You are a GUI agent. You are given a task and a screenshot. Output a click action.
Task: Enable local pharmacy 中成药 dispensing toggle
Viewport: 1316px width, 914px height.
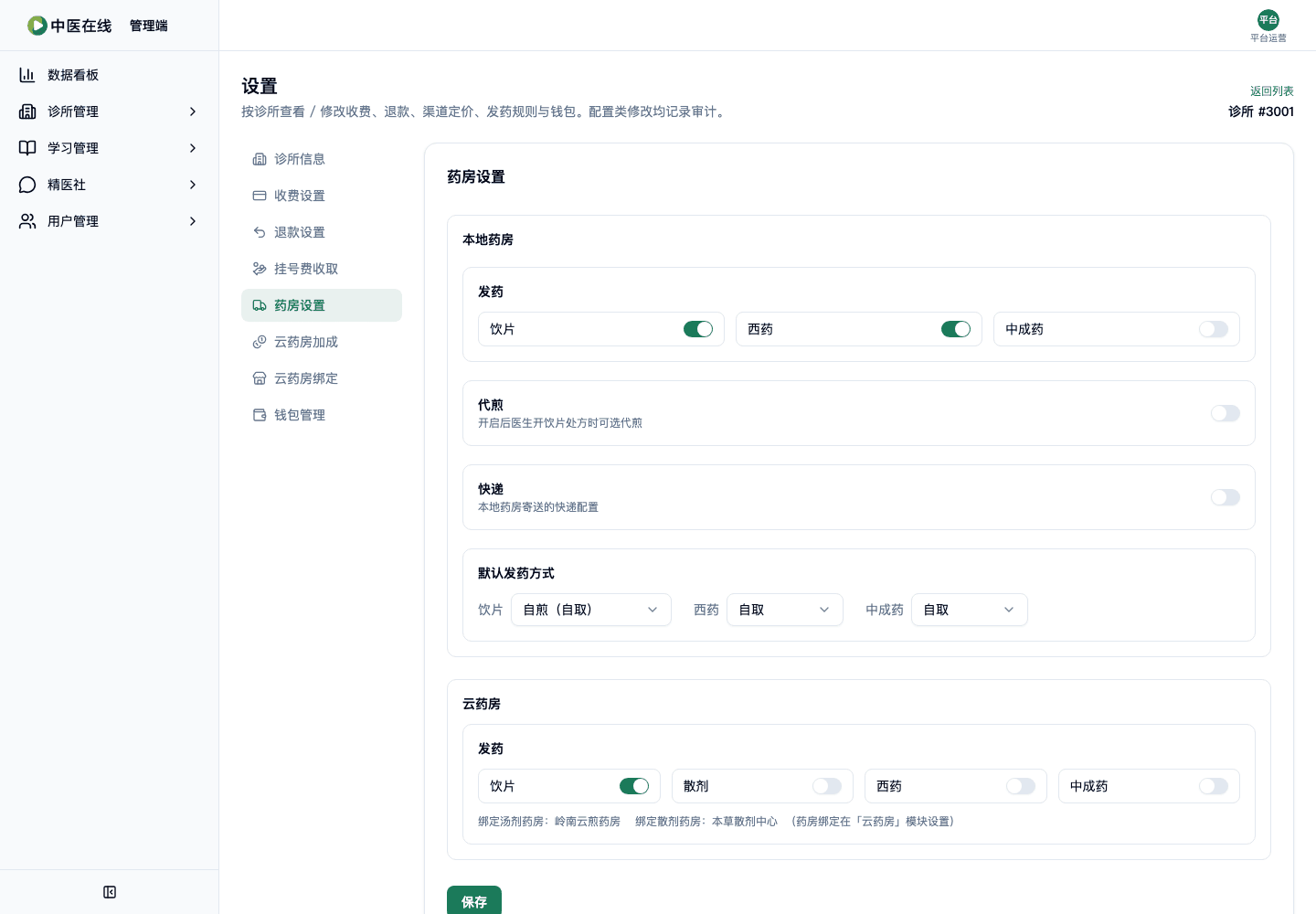click(1214, 329)
